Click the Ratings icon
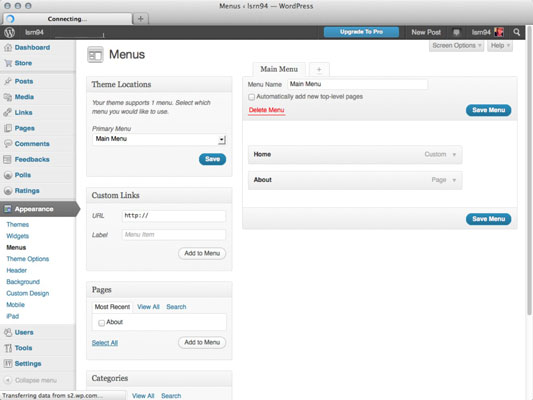Viewport: 533px width, 400px height. click(8, 191)
